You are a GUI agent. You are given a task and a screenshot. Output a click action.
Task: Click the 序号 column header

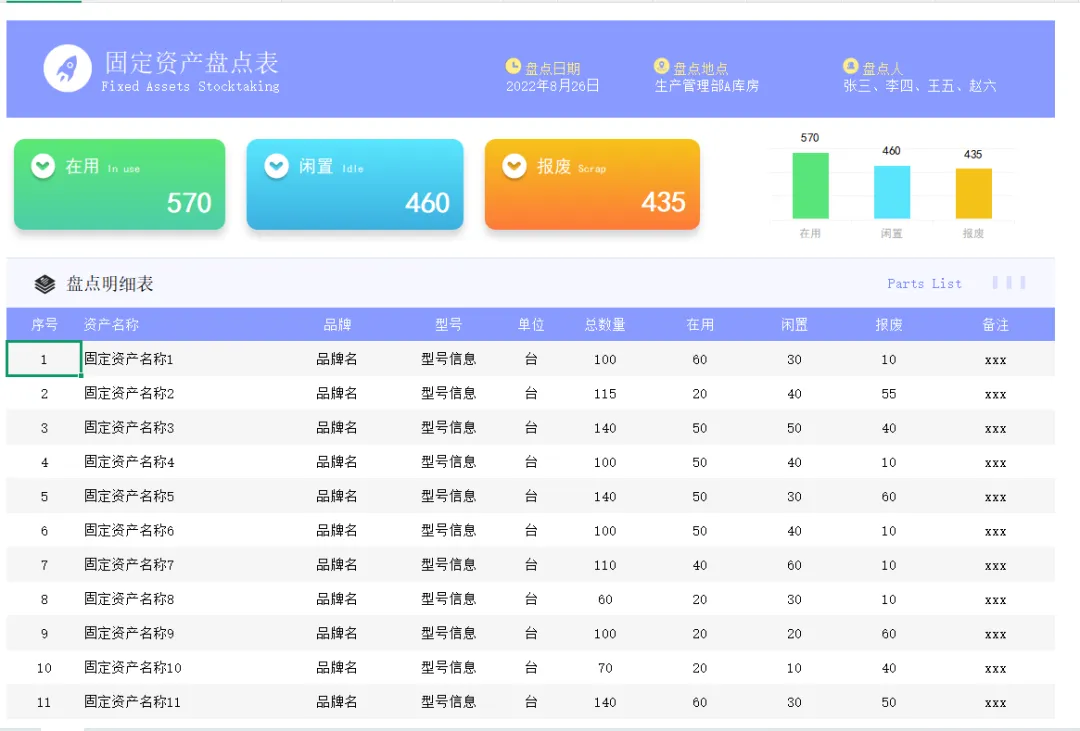[44, 325]
